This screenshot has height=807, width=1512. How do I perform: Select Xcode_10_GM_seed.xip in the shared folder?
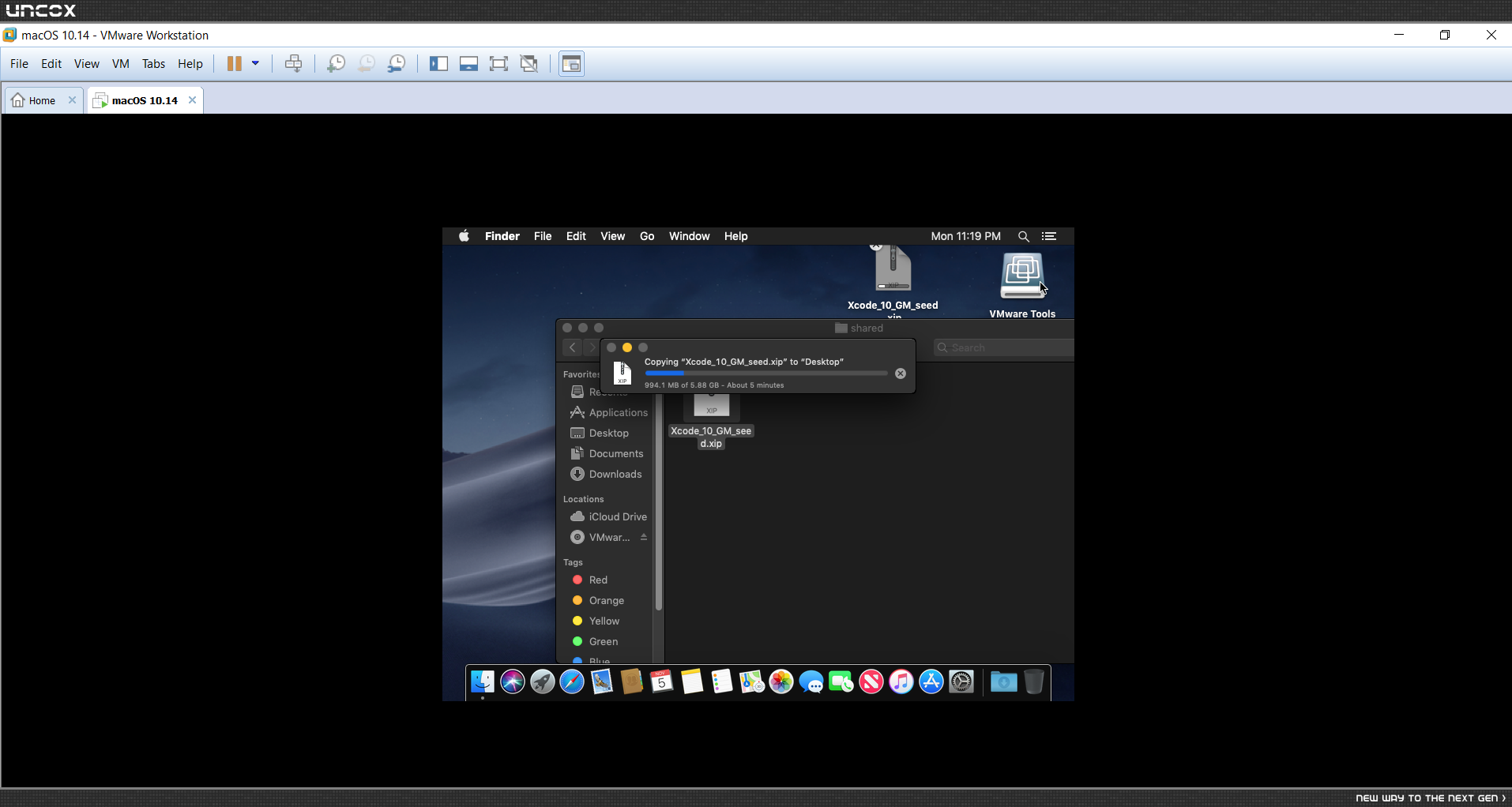711,421
